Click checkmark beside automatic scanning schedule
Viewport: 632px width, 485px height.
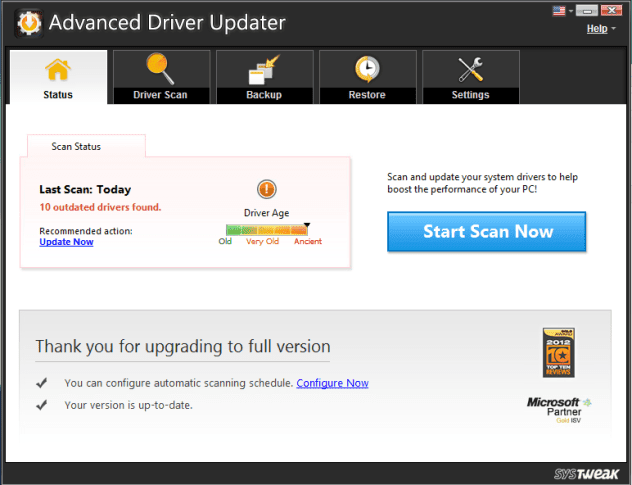point(42,383)
